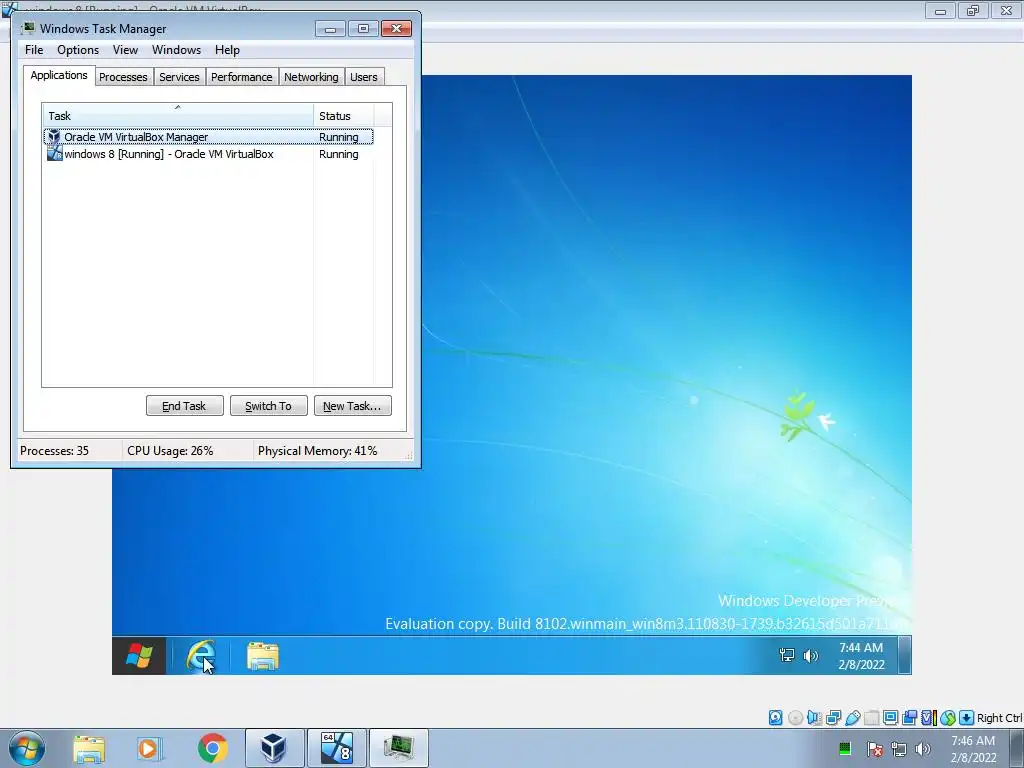Open the Options menu in Task Manager
The width and height of the screenshot is (1024, 768).
click(78, 50)
